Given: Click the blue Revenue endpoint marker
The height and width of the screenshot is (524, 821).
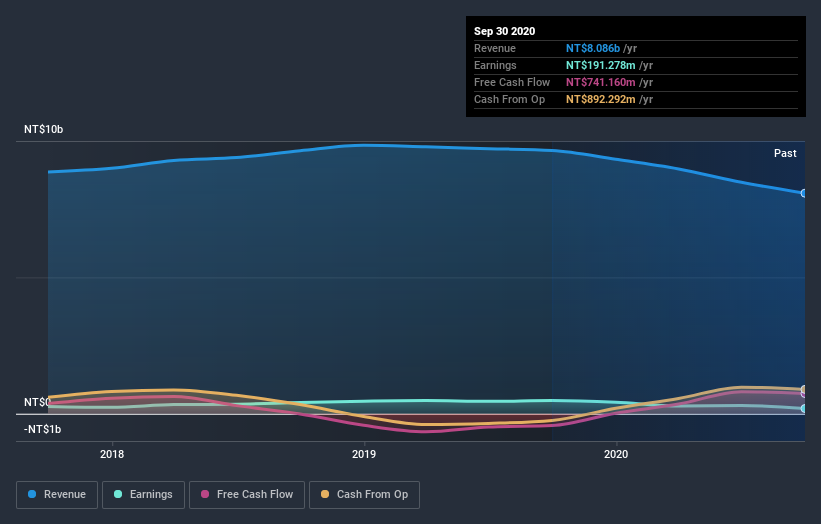Looking at the screenshot, I should tap(804, 193).
